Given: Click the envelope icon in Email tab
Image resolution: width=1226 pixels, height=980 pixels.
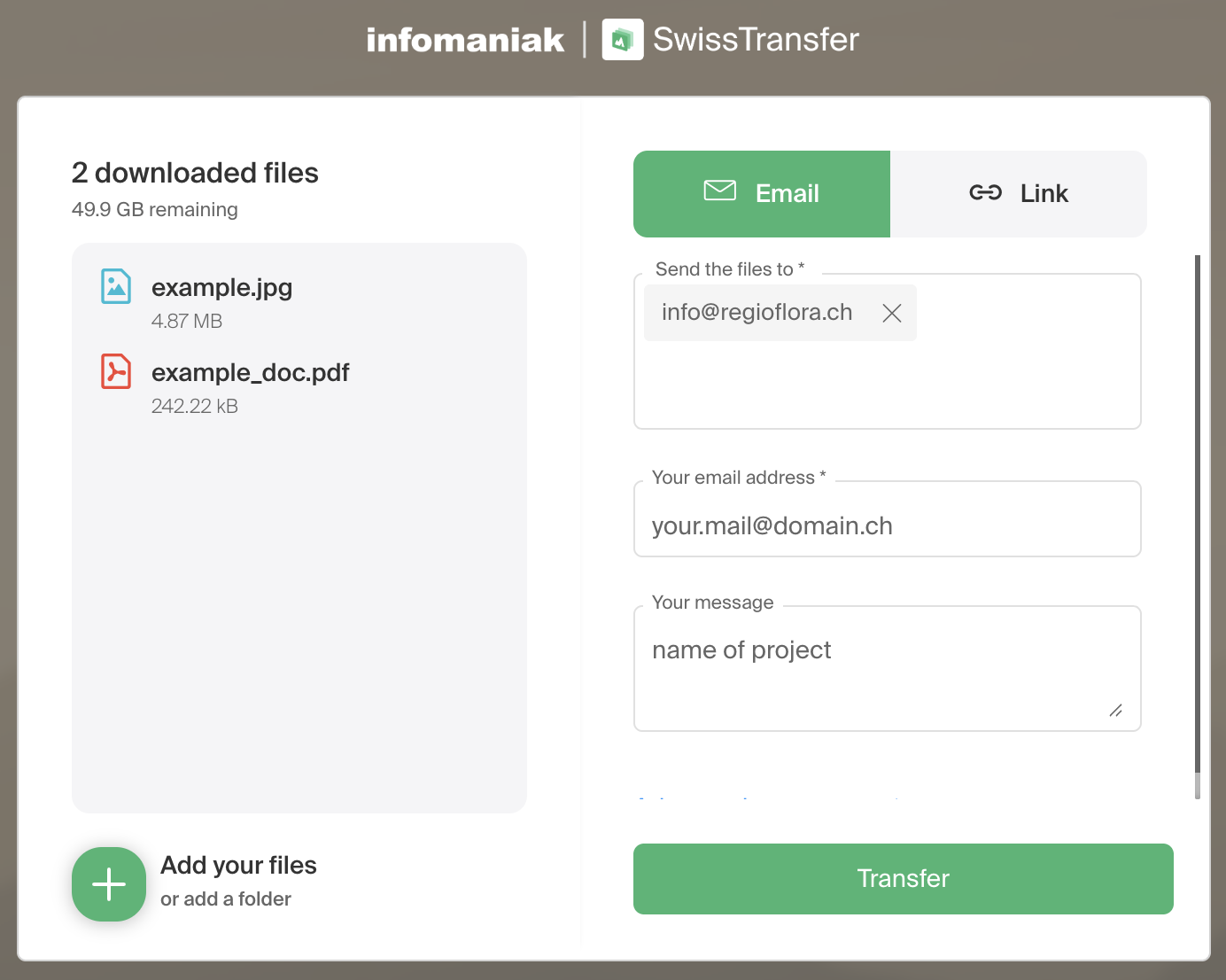Looking at the screenshot, I should point(719,191).
